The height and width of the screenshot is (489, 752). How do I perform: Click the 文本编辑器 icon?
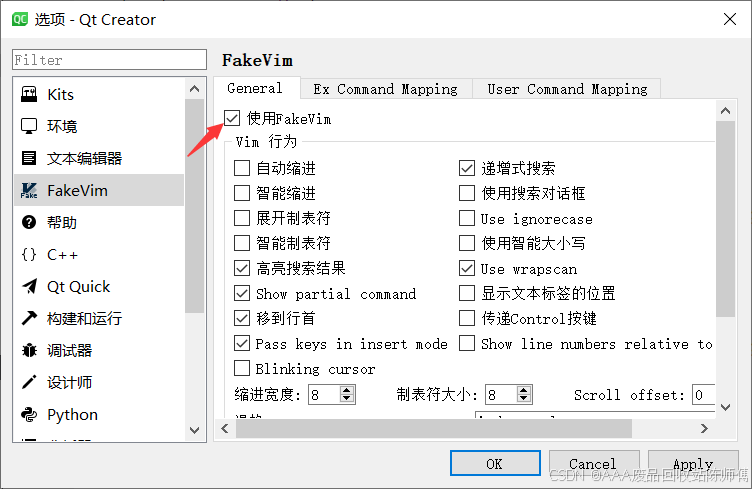point(29,158)
